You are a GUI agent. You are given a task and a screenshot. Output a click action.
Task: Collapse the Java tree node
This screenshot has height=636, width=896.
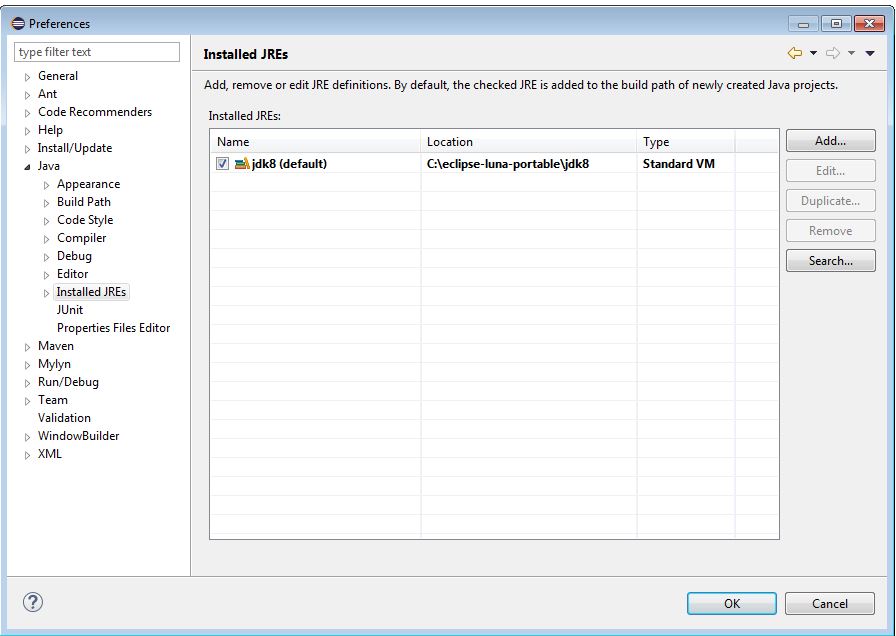(x=28, y=167)
